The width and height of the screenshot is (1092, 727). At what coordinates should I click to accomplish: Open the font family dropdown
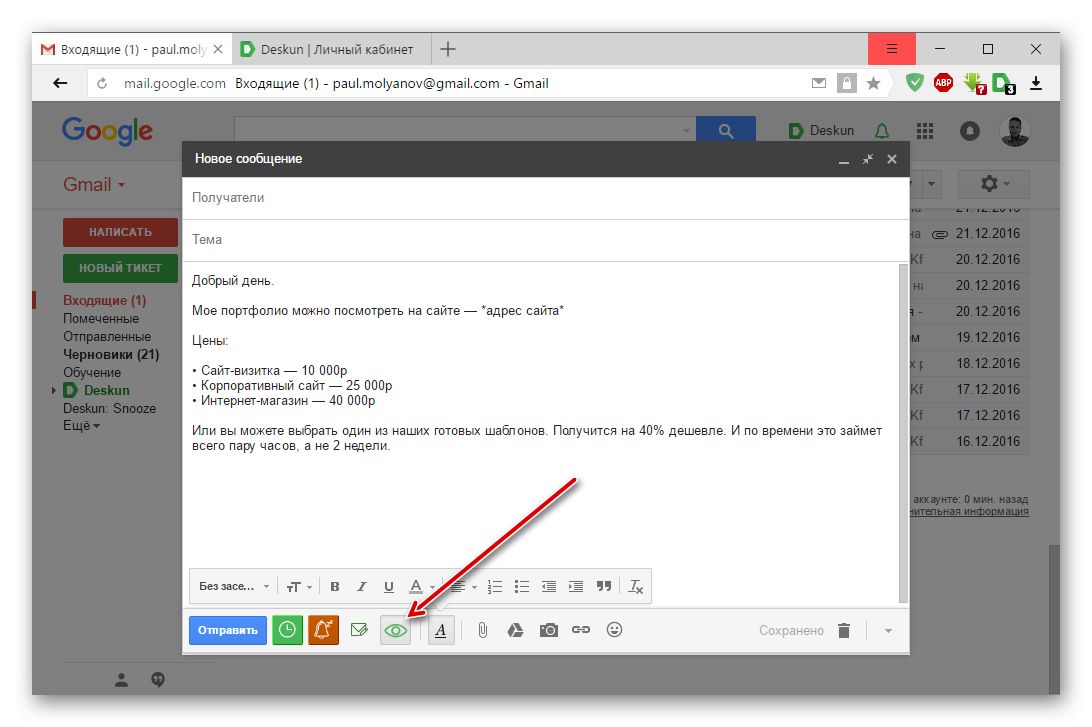(x=234, y=587)
